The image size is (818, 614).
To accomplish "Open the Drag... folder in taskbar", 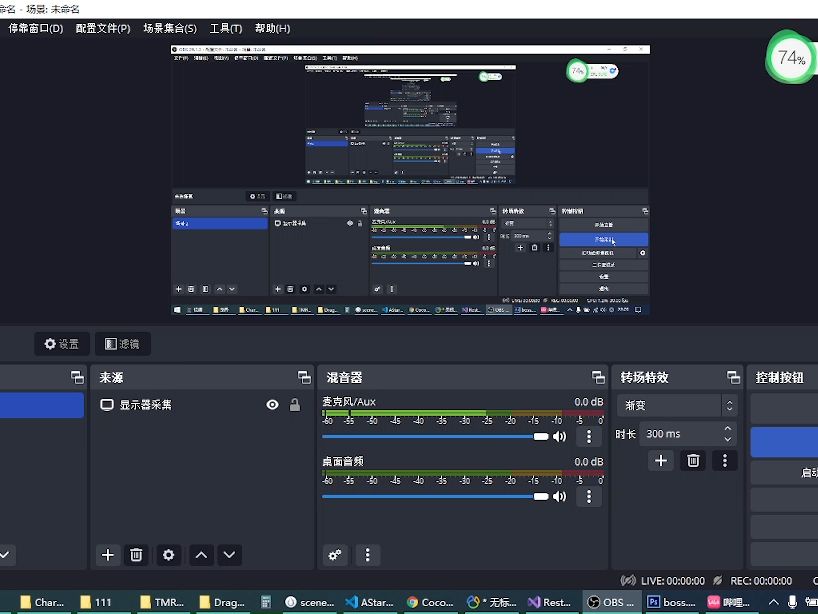I will click(222, 602).
